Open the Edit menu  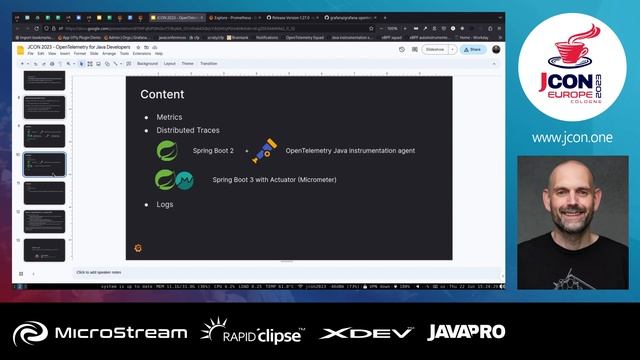click(41, 53)
